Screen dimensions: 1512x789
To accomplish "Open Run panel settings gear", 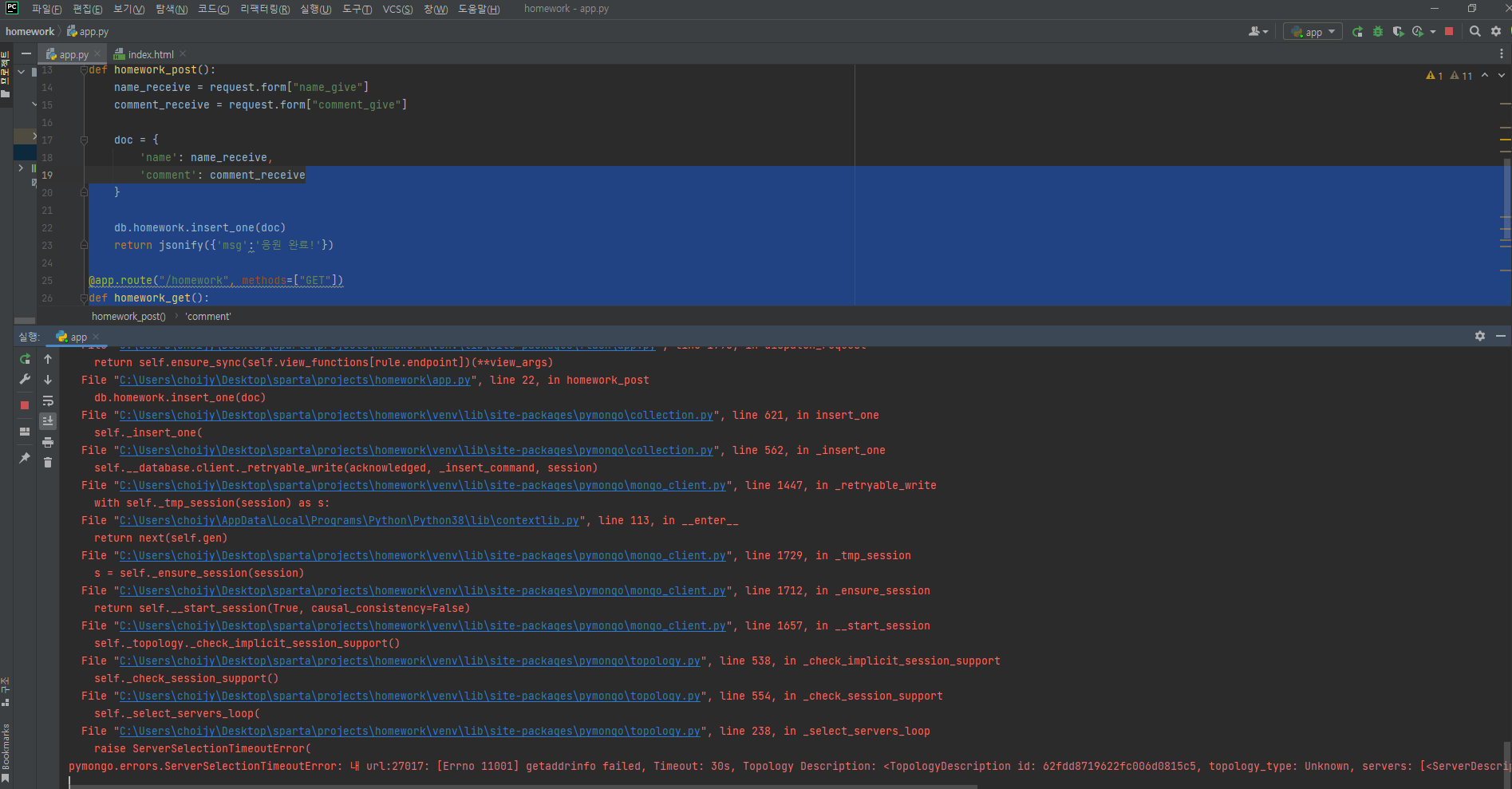I will click(x=1480, y=337).
